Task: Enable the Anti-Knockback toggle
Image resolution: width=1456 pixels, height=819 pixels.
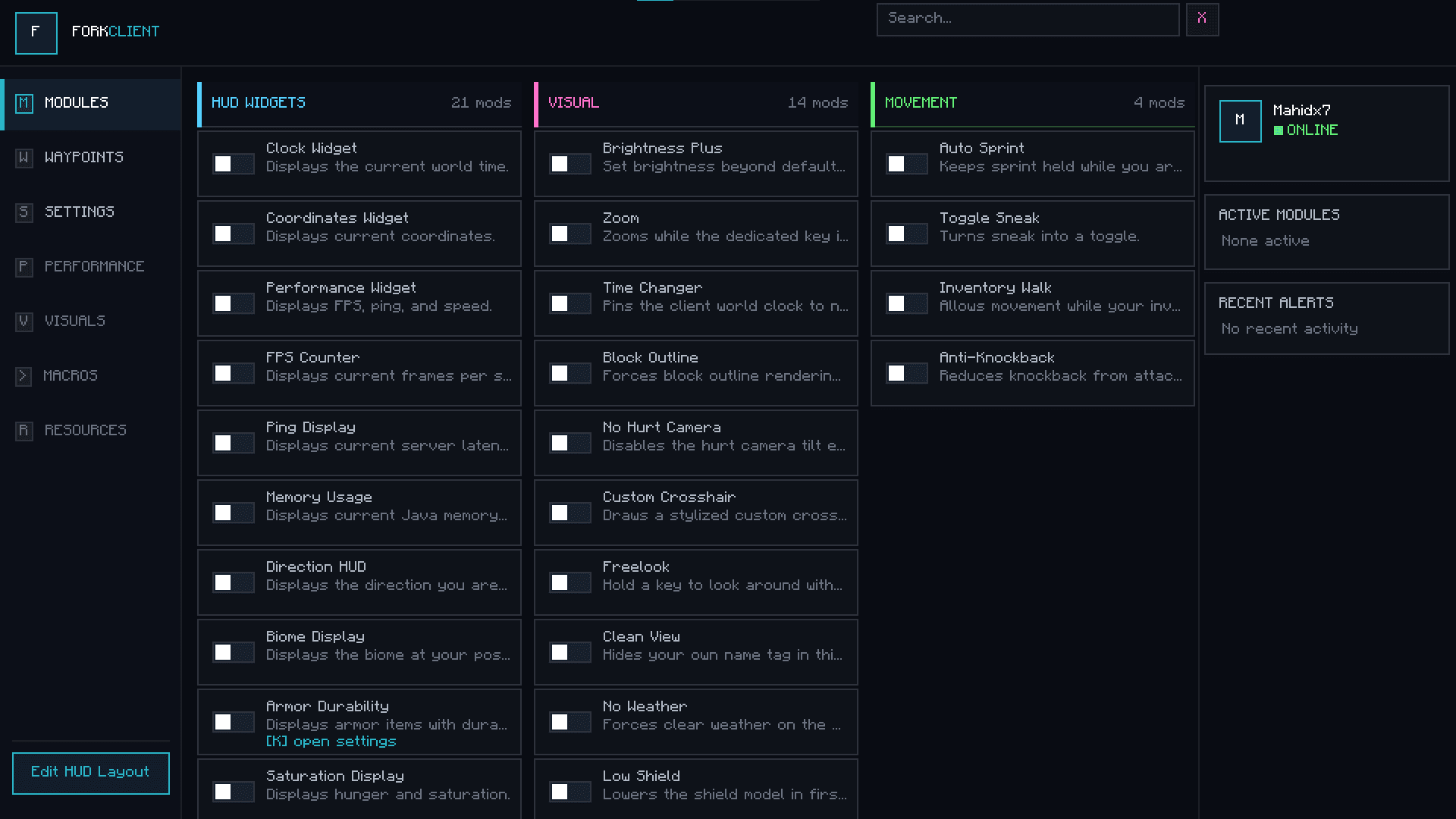Action: pos(906,373)
